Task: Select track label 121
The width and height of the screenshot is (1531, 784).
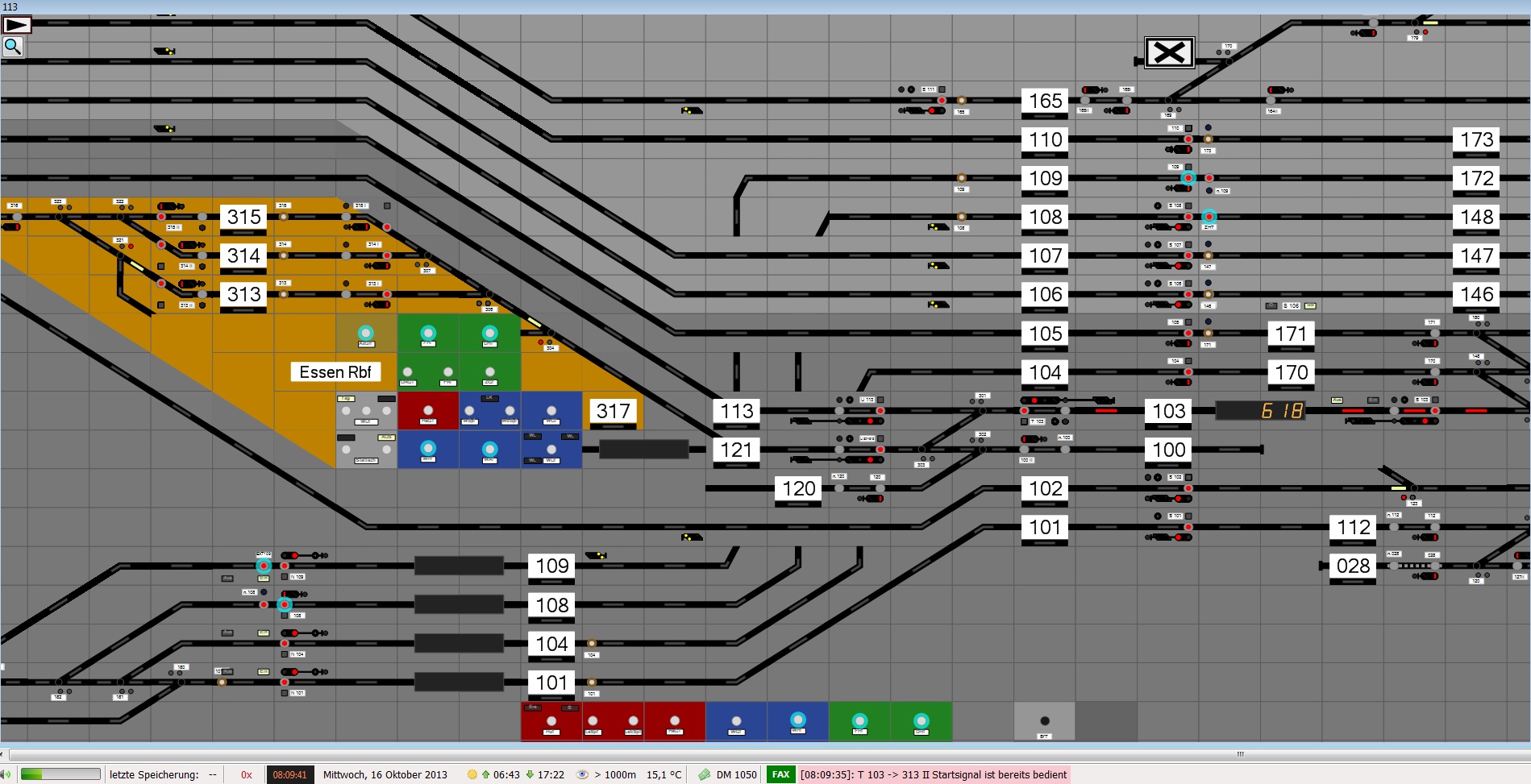Action: pos(736,450)
